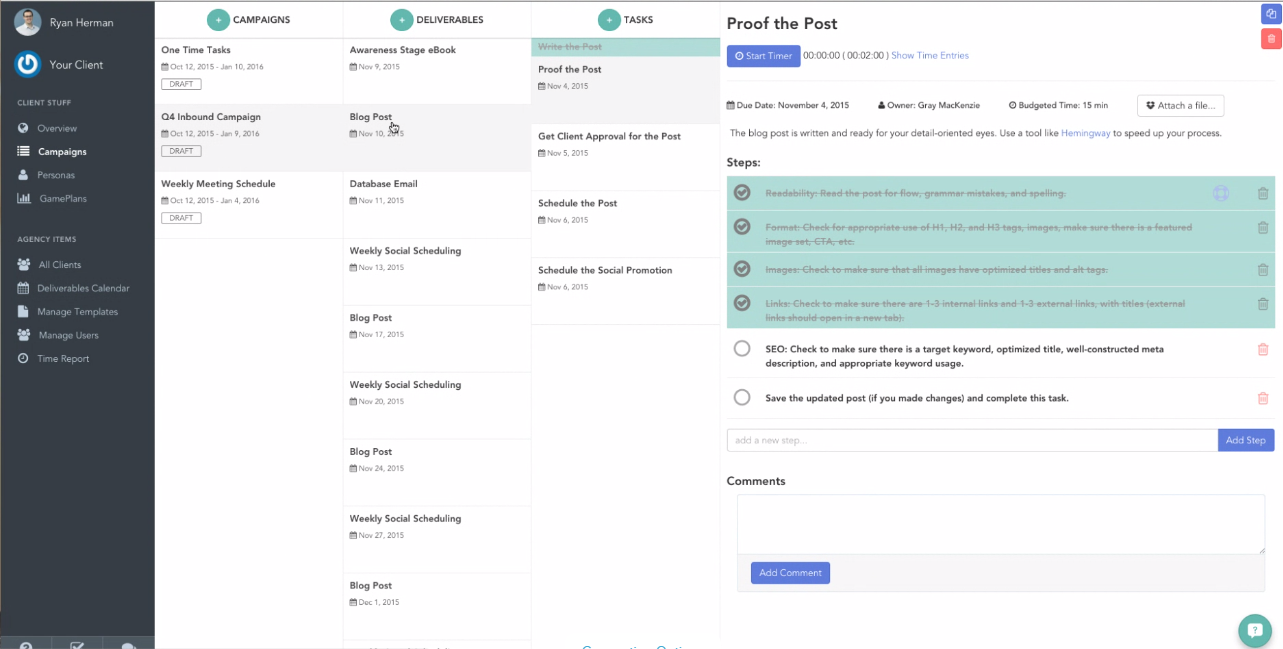This screenshot has width=1283, height=649.
Task: Start the timer for this task
Action: (763, 56)
